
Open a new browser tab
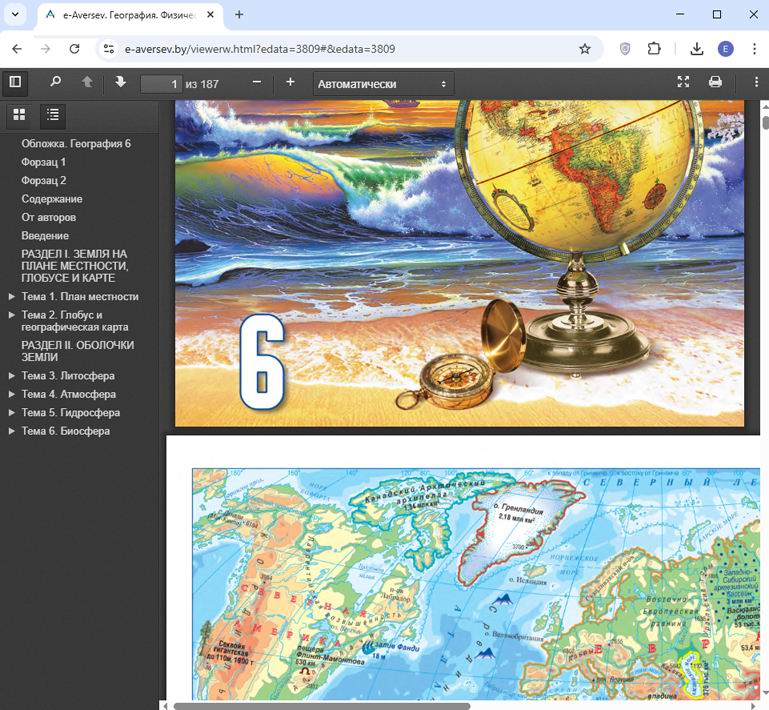239,15
